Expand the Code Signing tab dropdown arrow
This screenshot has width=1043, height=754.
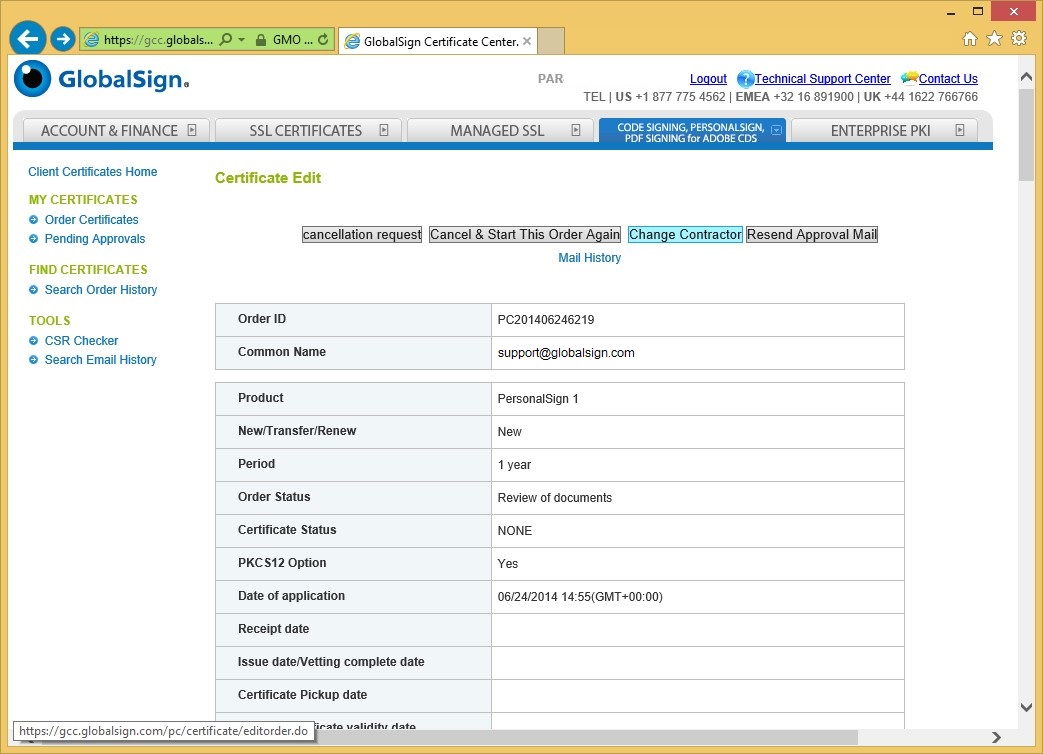tap(776, 130)
